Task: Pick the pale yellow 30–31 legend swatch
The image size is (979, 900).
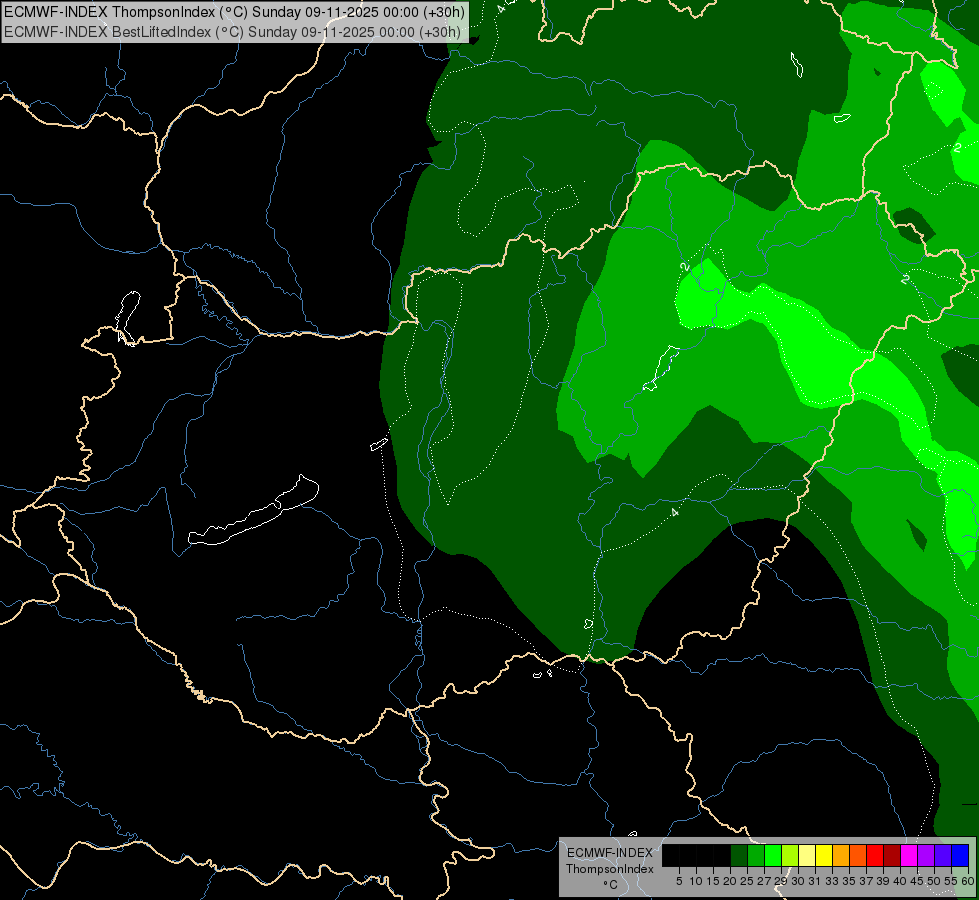Action: tap(807, 855)
